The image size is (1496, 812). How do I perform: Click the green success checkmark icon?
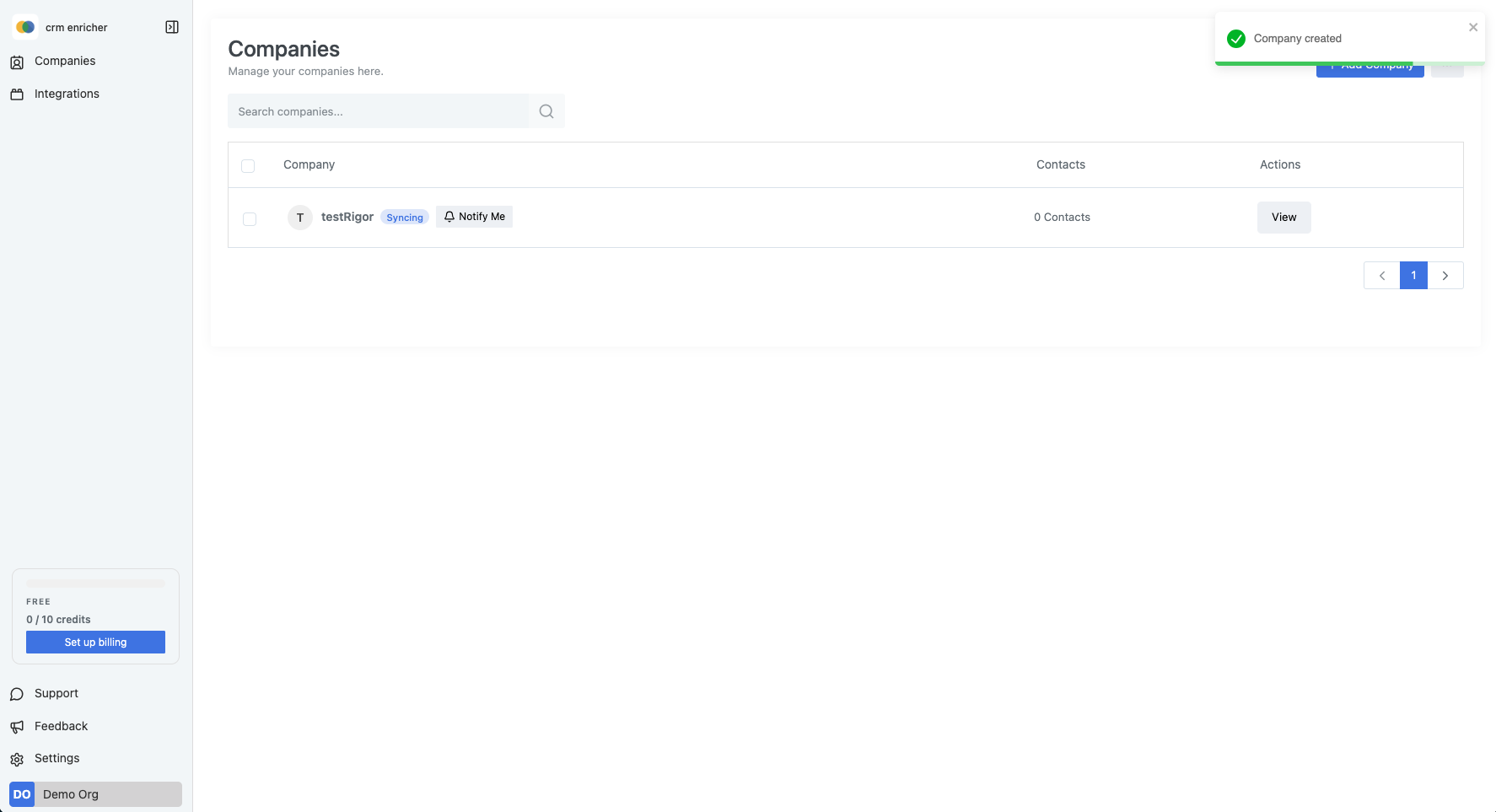tap(1236, 39)
